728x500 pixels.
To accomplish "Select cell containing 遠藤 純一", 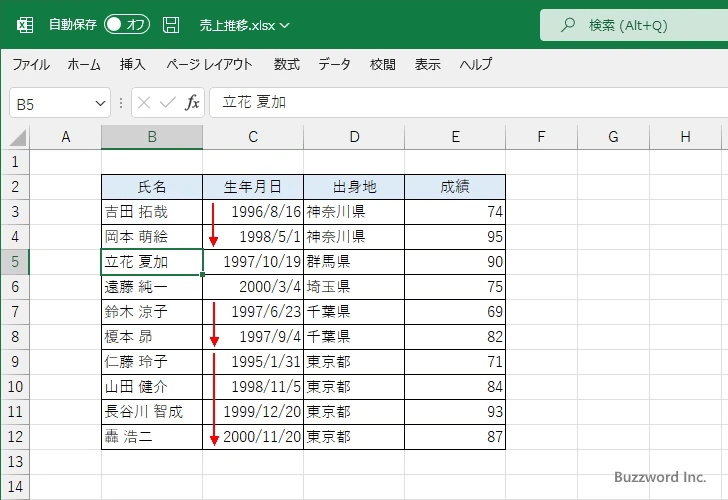I will (152, 287).
